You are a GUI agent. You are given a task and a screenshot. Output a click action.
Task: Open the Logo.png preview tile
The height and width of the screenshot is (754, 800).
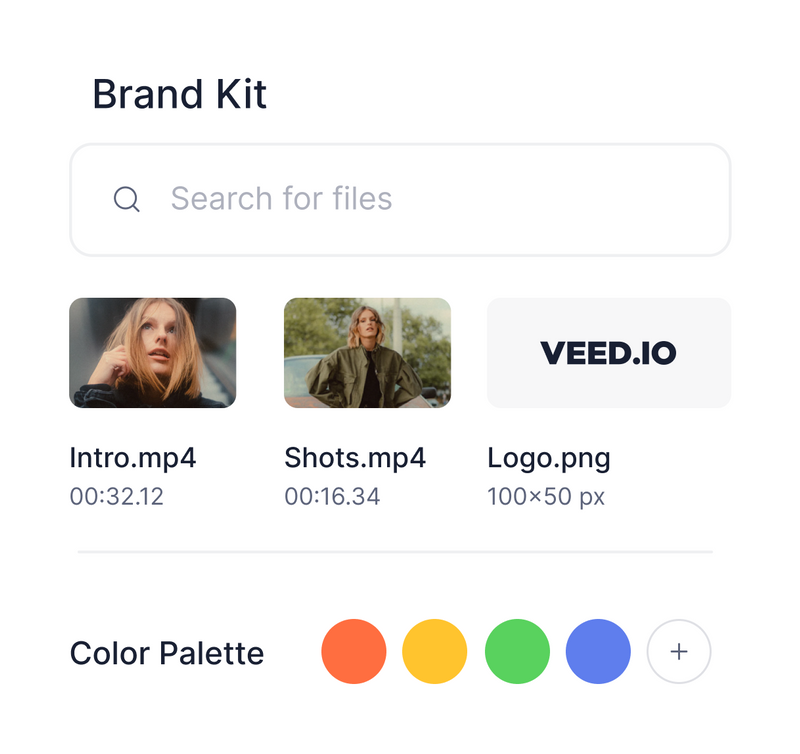pyautogui.click(x=608, y=352)
